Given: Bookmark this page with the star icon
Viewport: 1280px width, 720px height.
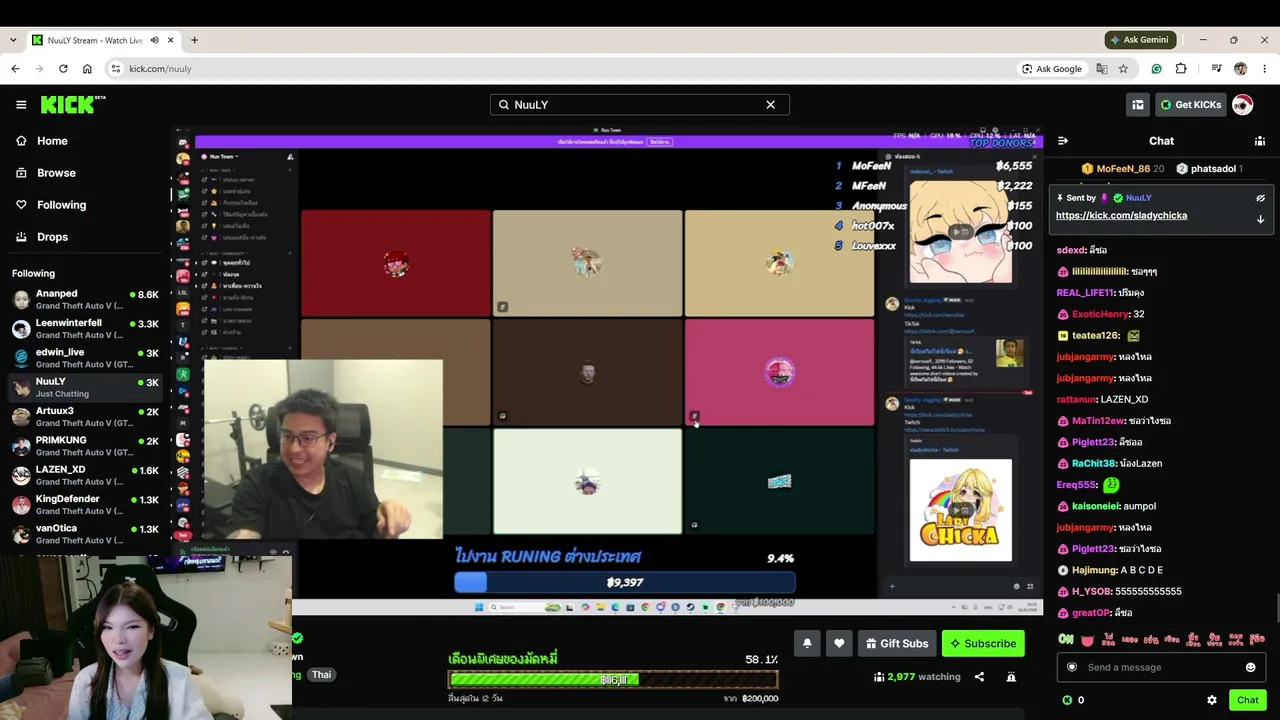Looking at the screenshot, I should (1123, 69).
